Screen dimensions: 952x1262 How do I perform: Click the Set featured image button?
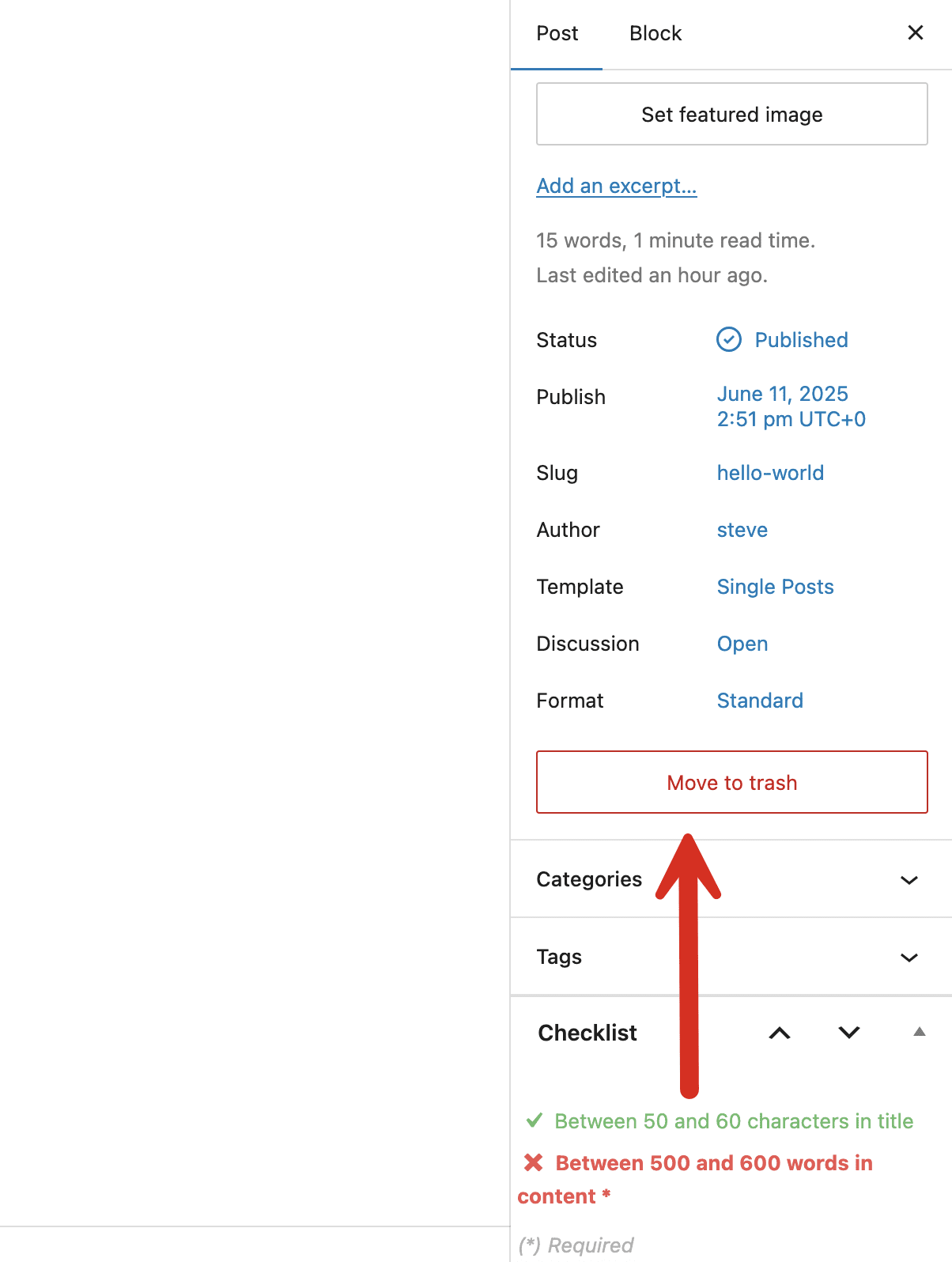731,115
